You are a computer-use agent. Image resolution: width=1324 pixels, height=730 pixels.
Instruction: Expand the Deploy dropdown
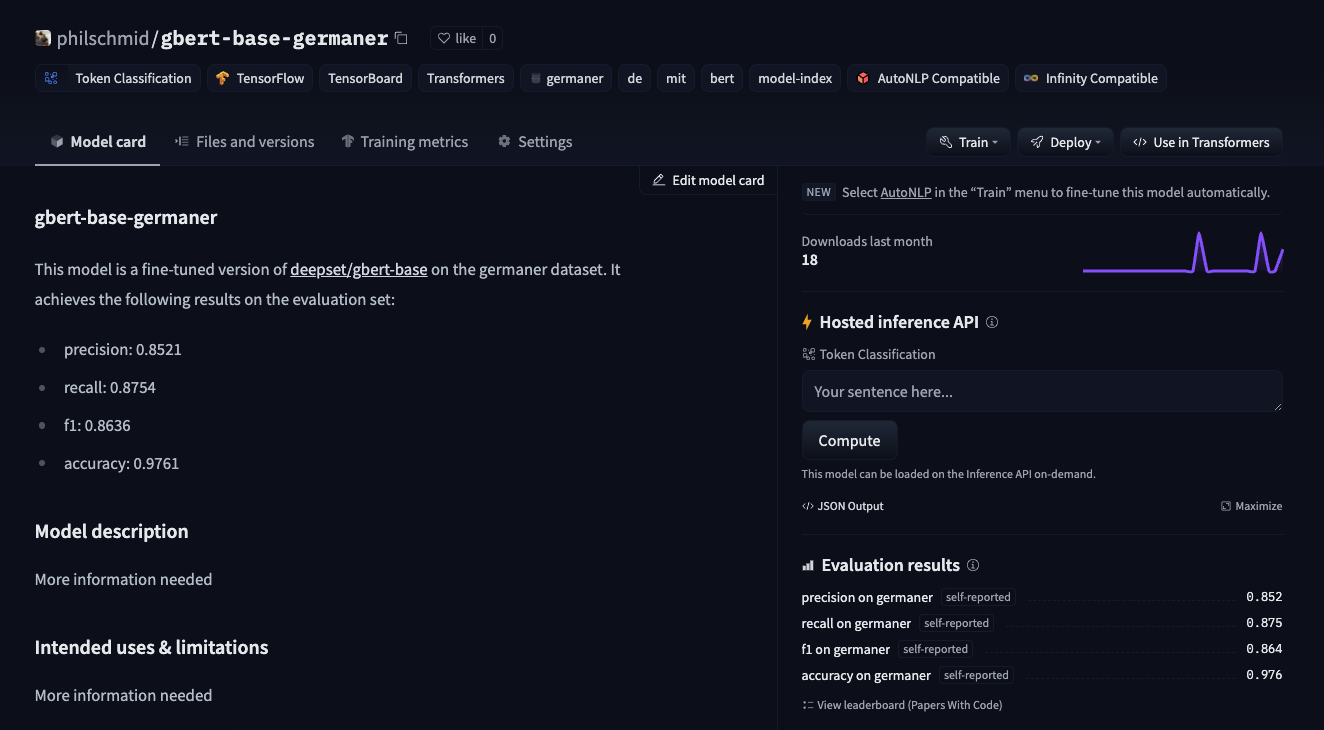click(x=1065, y=142)
